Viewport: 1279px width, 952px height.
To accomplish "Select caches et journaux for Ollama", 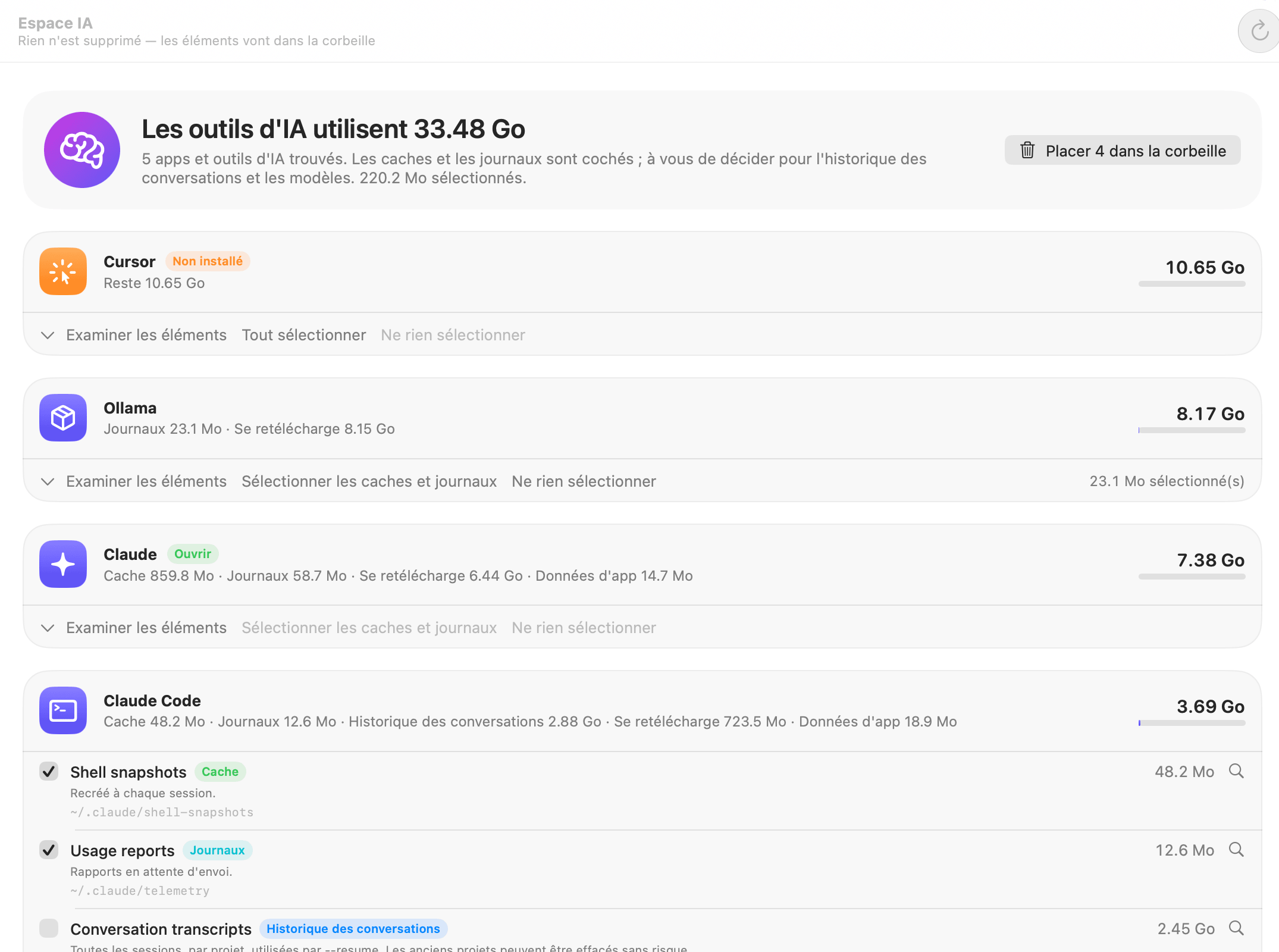I will (x=369, y=481).
